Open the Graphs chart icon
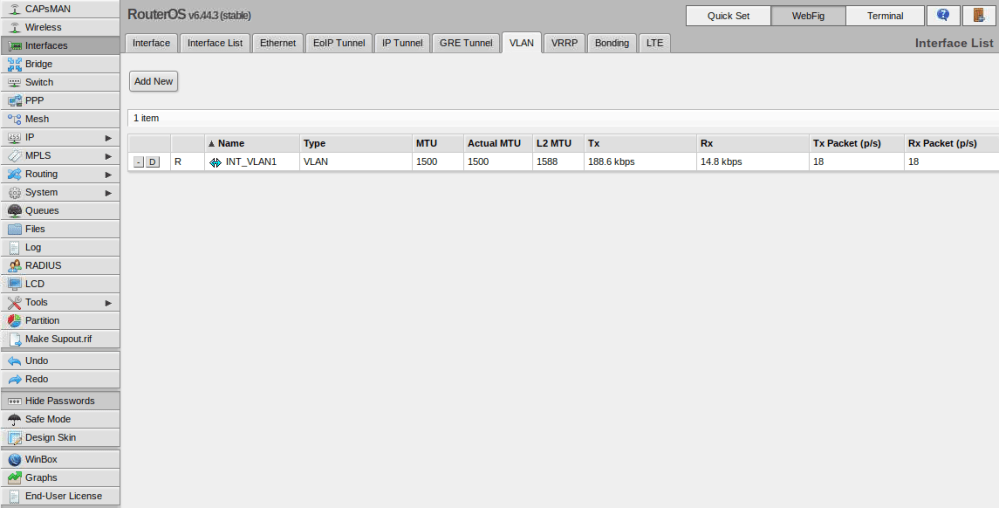This screenshot has height=508, width=999. (x=15, y=478)
